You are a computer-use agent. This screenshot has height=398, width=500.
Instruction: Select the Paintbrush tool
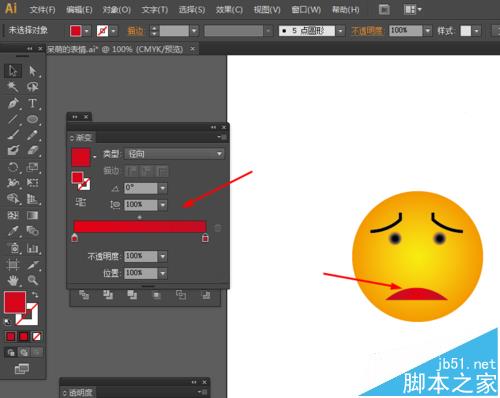click(x=13, y=135)
